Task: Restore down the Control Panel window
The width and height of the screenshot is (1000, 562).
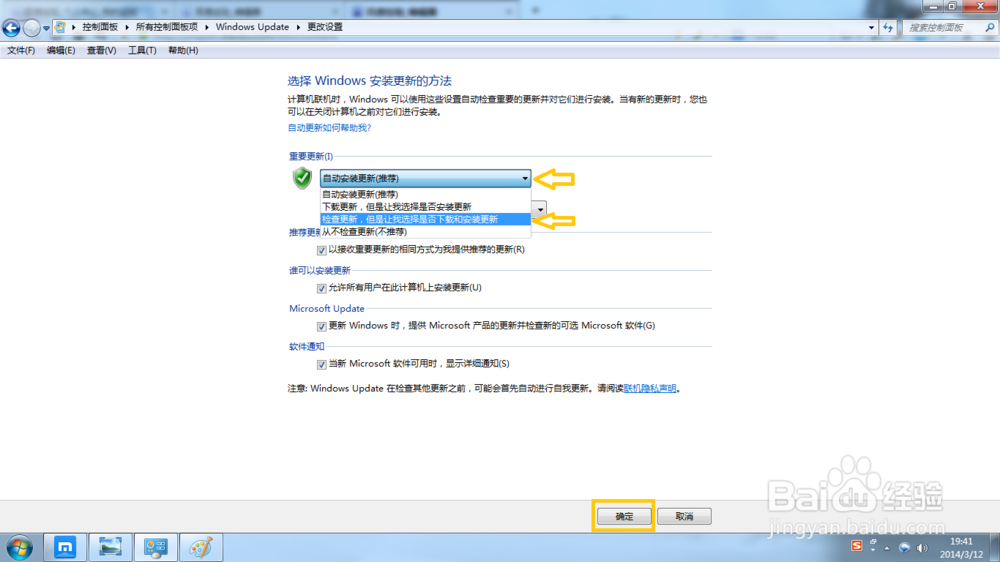Action: pyautogui.click(x=952, y=6)
